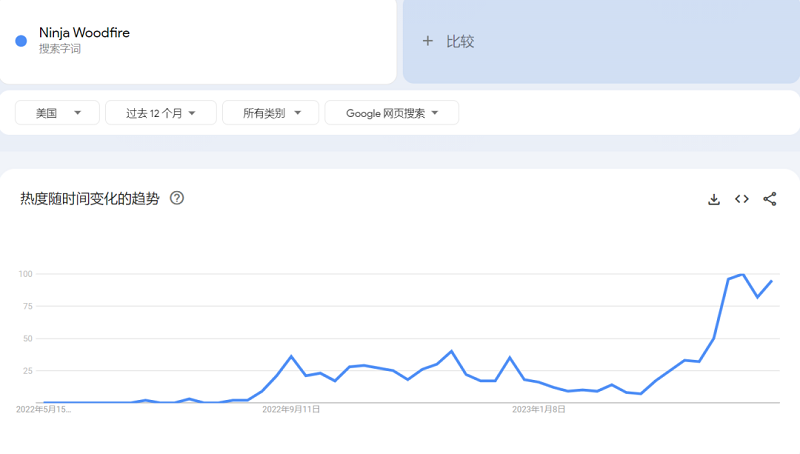The width and height of the screenshot is (800, 454).
Task: Click the 100 value on the y-axis
Action: [26, 274]
